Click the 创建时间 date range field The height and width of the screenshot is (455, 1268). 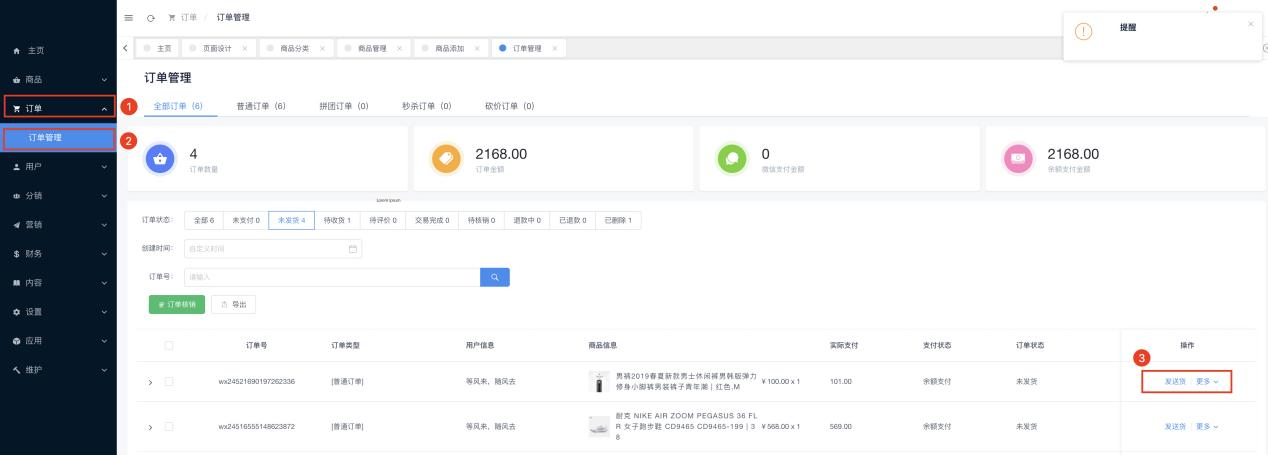[x=272, y=248]
